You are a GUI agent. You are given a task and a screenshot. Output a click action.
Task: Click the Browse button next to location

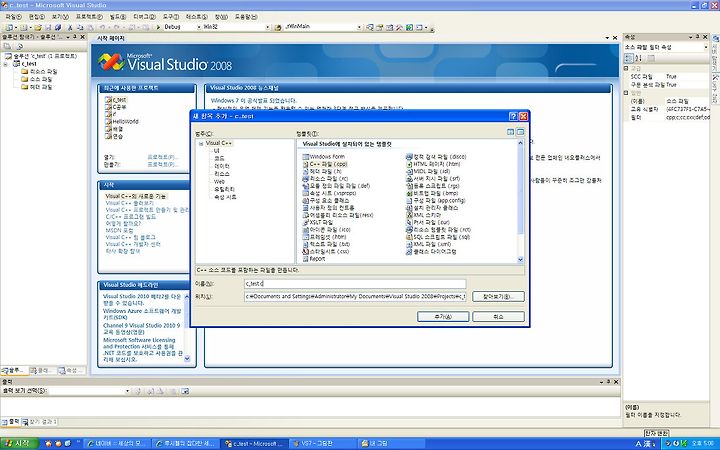tap(498, 297)
